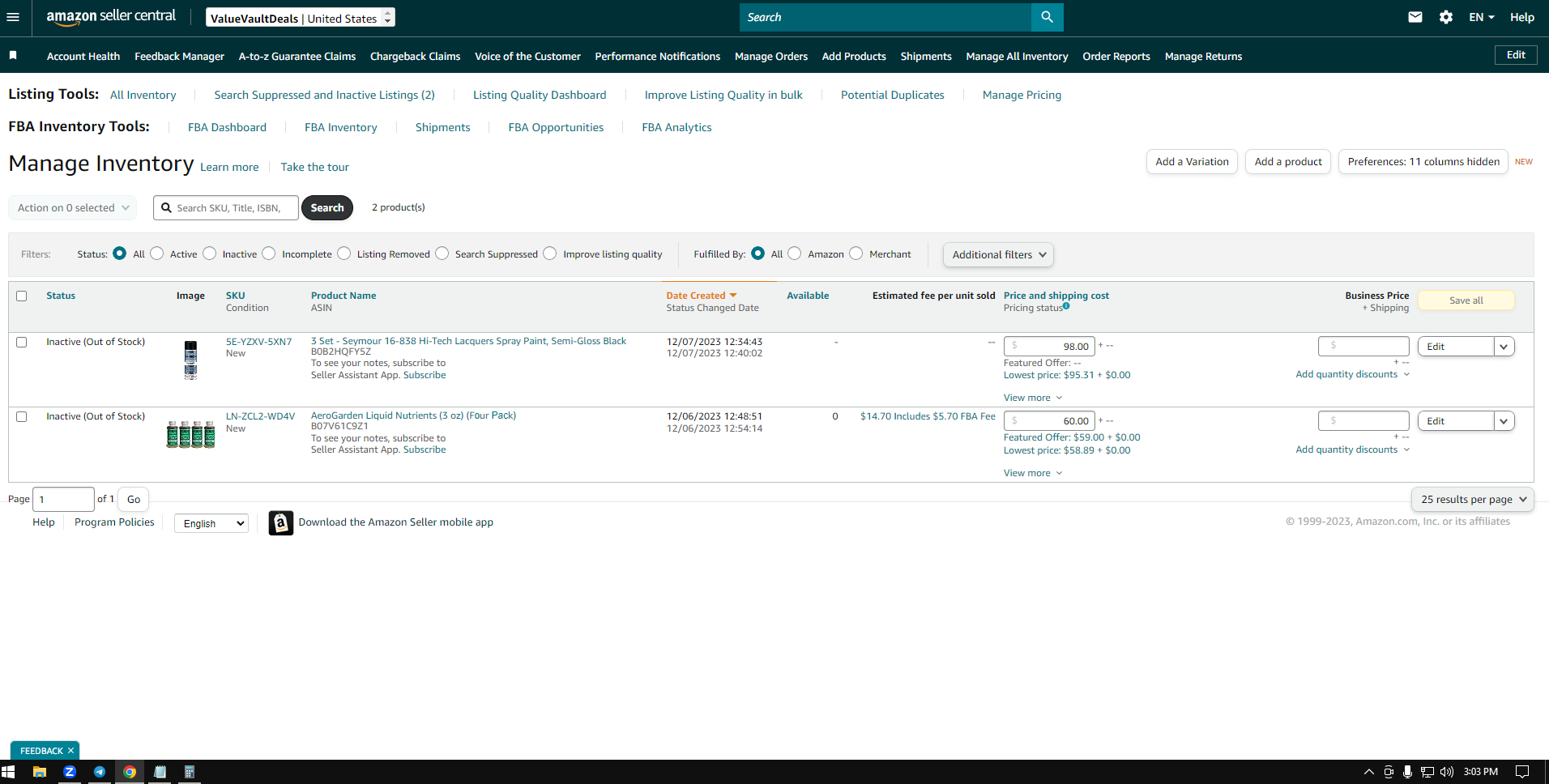Open the Account Health menu item
The image size is (1549, 784).
[83, 56]
